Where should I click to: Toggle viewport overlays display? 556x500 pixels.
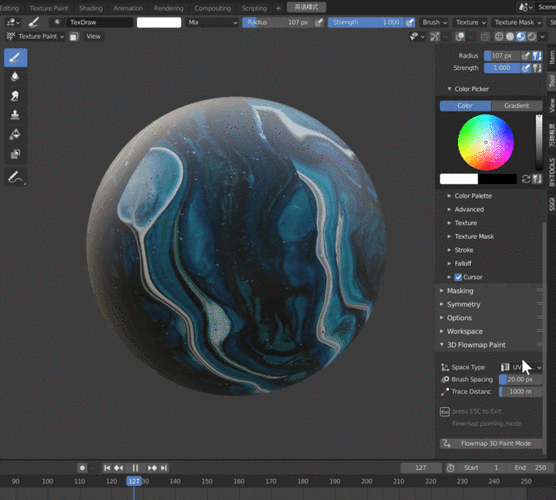[460, 37]
